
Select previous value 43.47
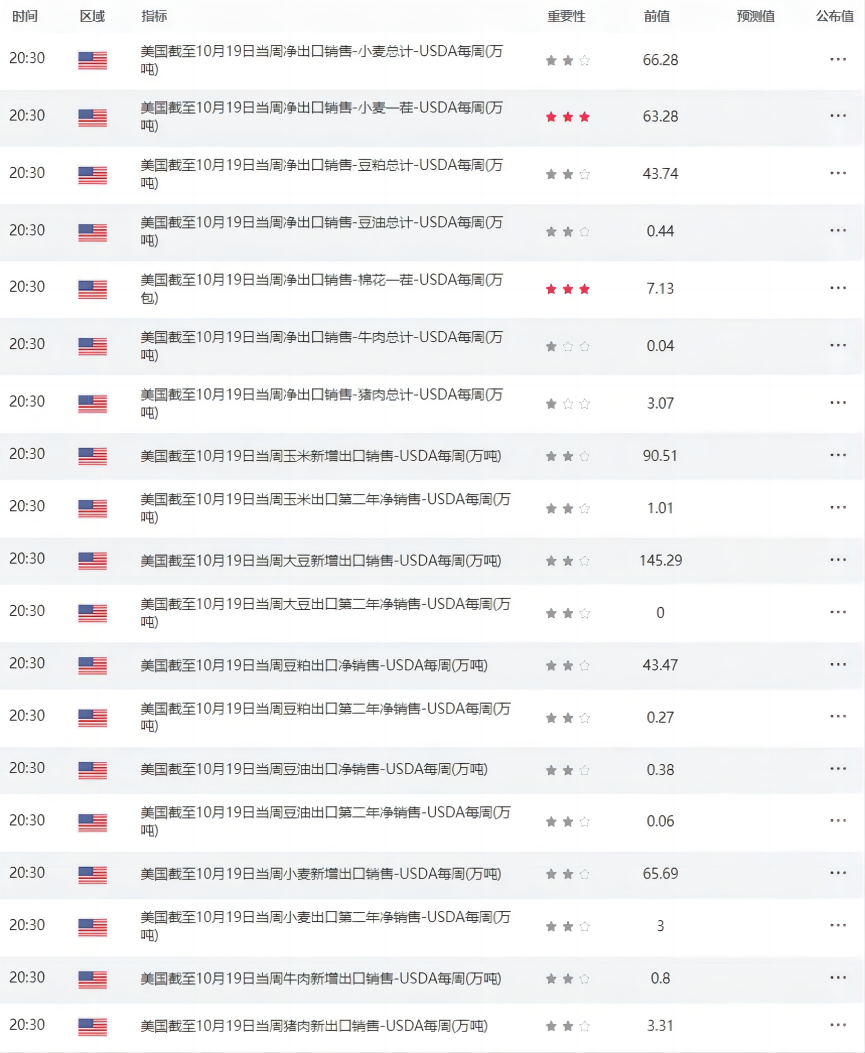[x=660, y=665]
